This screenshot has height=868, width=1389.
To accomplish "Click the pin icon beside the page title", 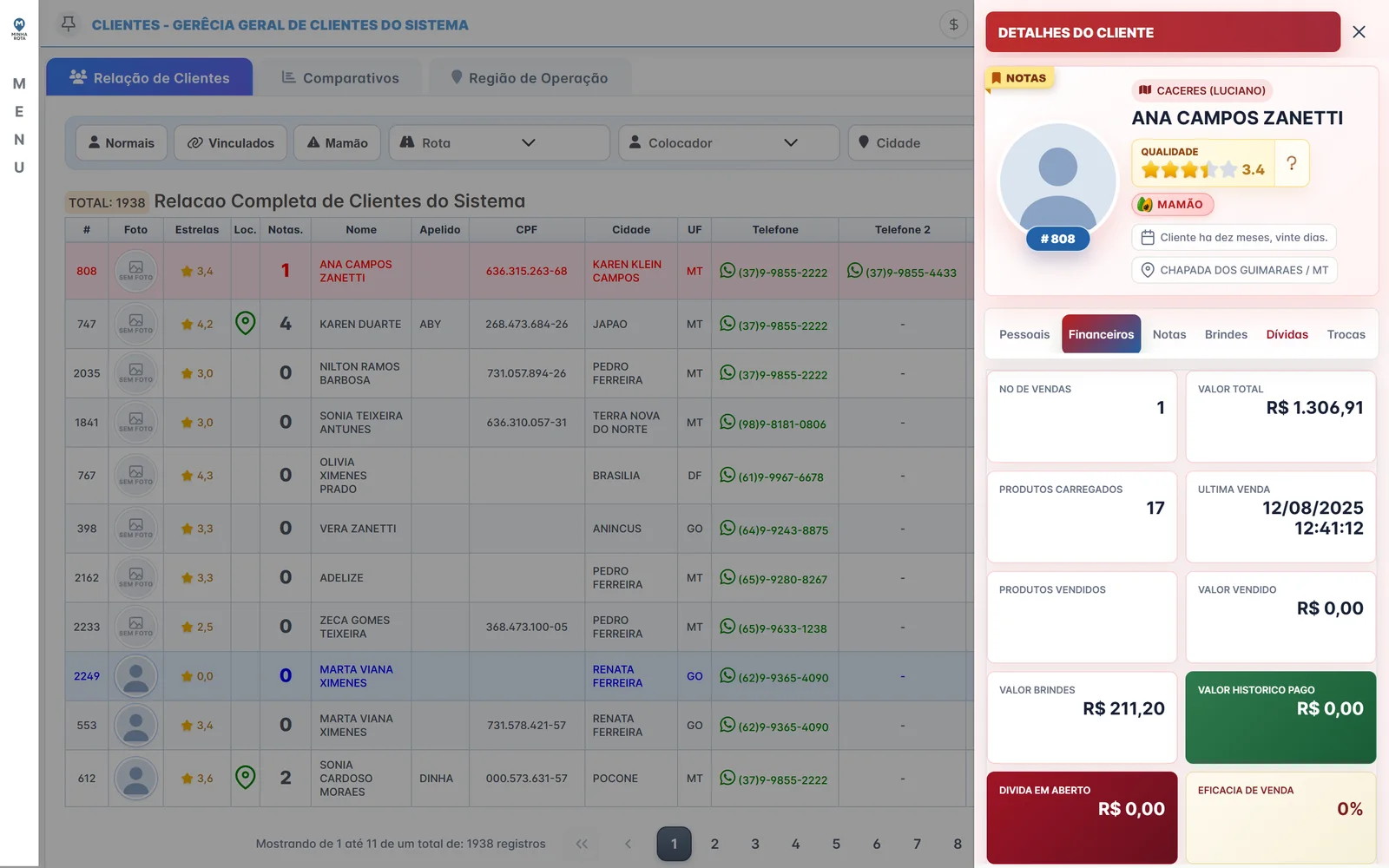I will [69, 24].
